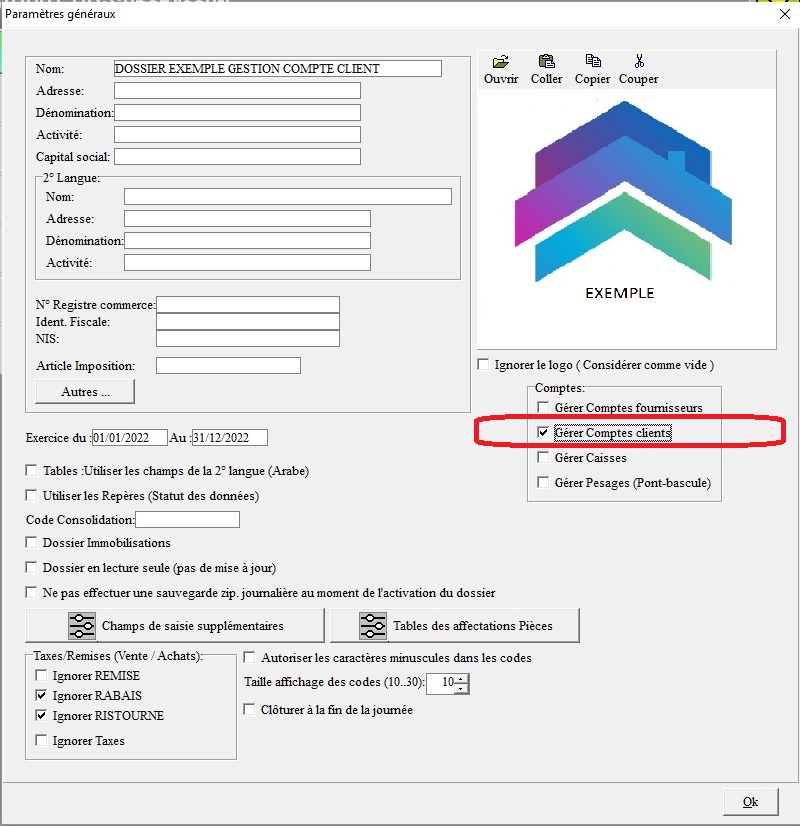The height and width of the screenshot is (826, 800).
Task: Click the main Dénomination input field
Action: (x=237, y=113)
